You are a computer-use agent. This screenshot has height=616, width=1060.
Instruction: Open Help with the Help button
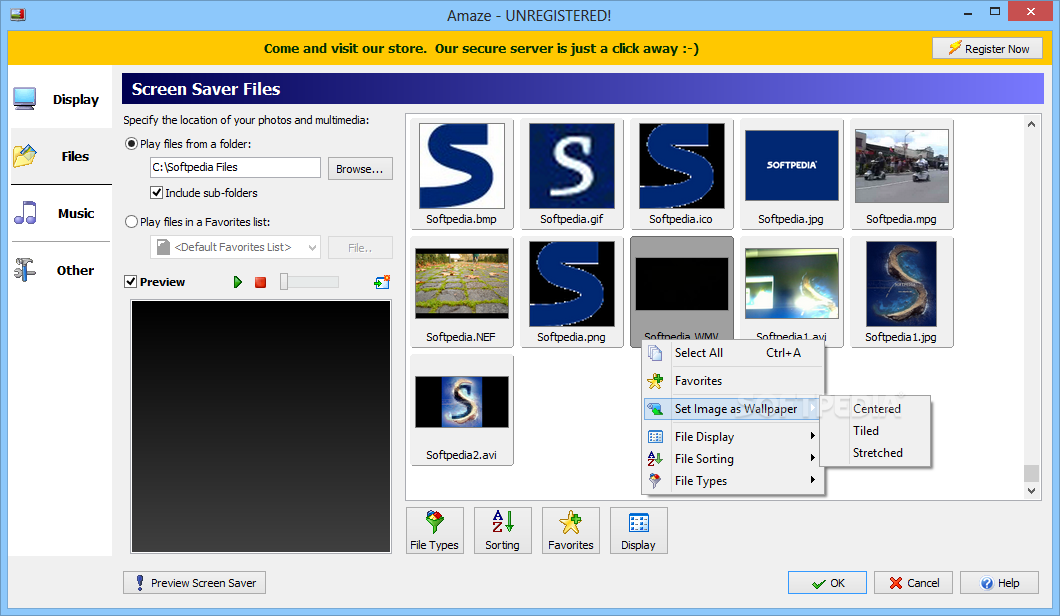click(x=999, y=583)
